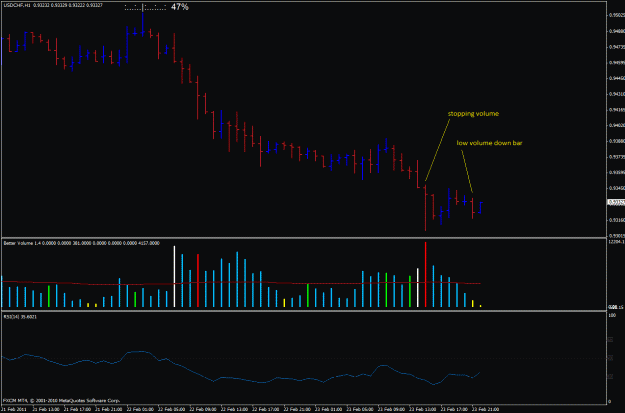Click the 22 Feb 13:00 time label
625x413 pixels.
tap(234, 409)
